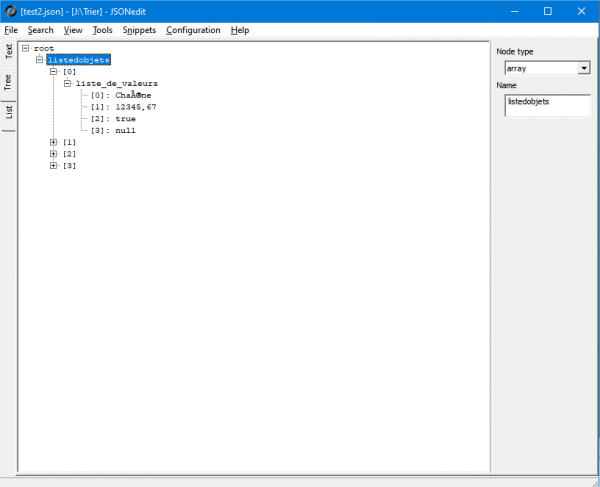The image size is (600, 487).
Task: Collapse the root node
Action: tap(26, 48)
